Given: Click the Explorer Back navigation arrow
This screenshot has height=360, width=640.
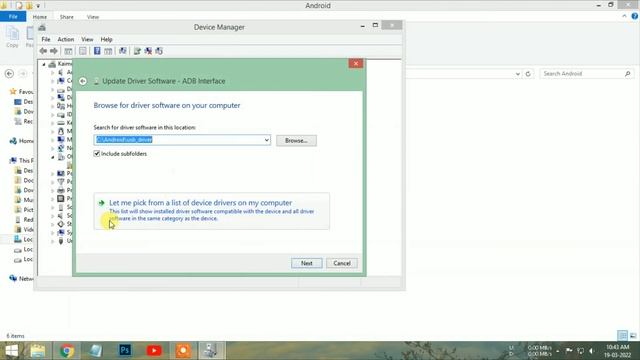Looking at the screenshot, I should click(x=9, y=73).
